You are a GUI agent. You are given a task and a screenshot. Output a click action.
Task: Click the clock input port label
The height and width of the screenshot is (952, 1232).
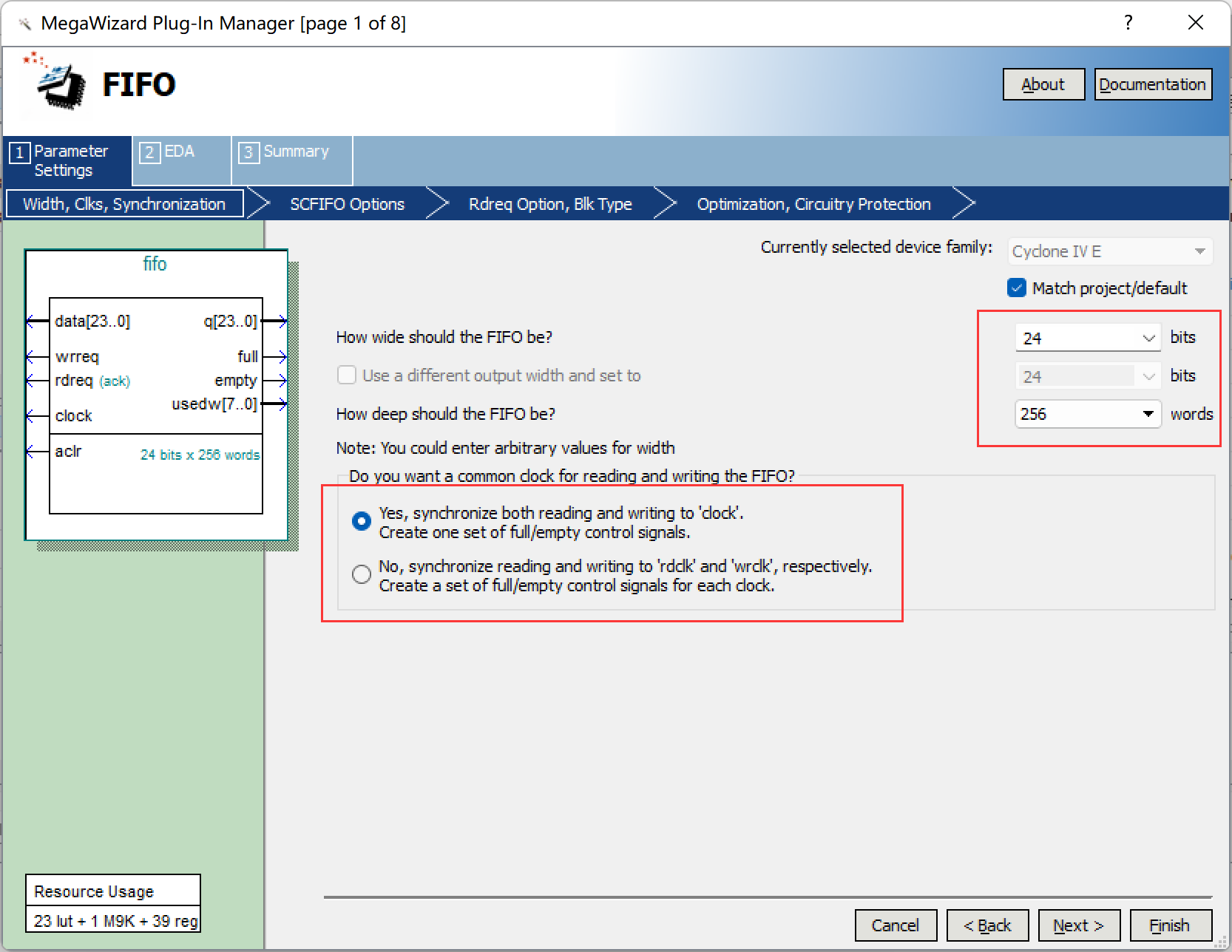point(74,416)
